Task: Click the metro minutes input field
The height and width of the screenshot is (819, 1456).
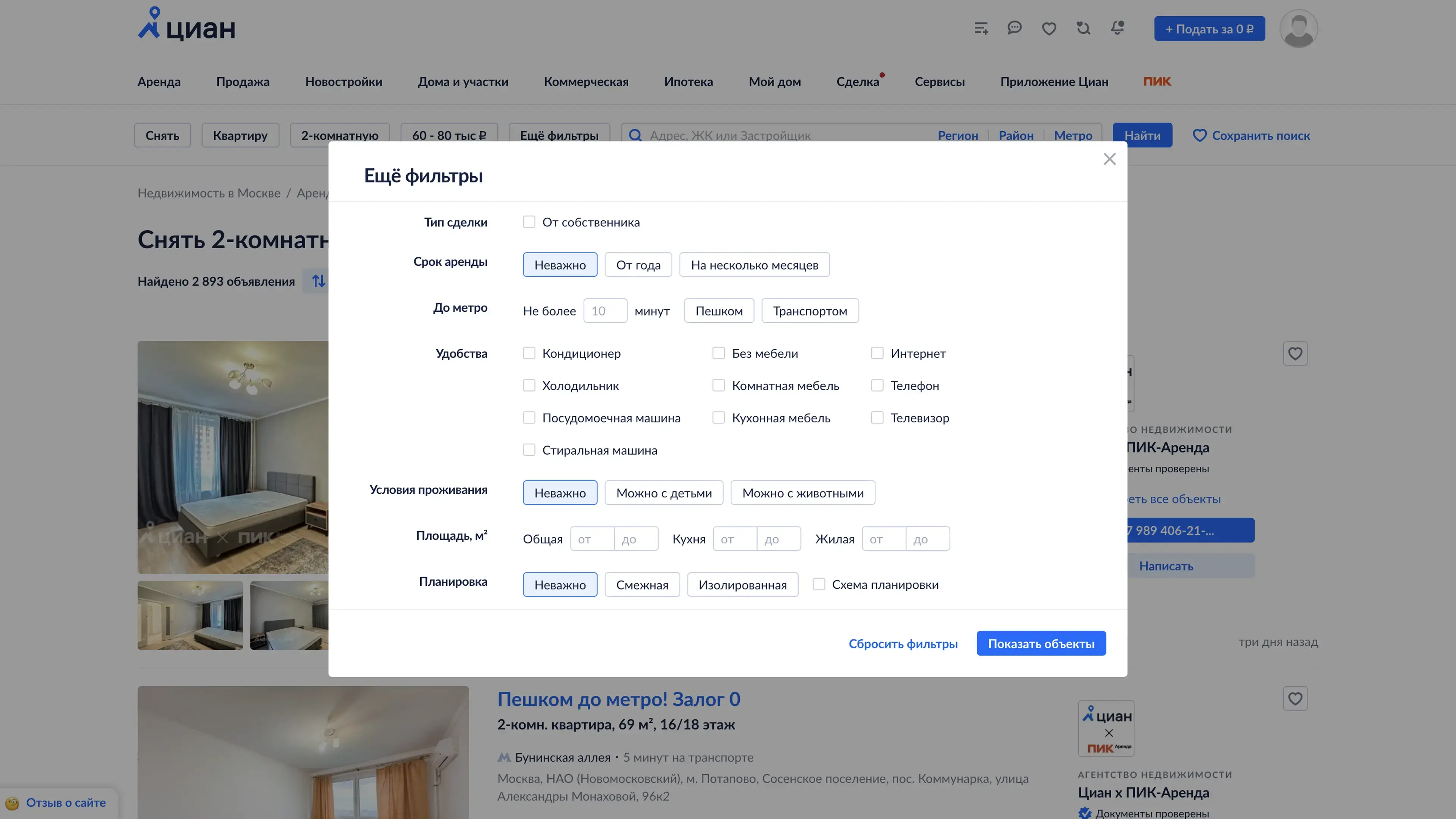Action: click(x=605, y=311)
